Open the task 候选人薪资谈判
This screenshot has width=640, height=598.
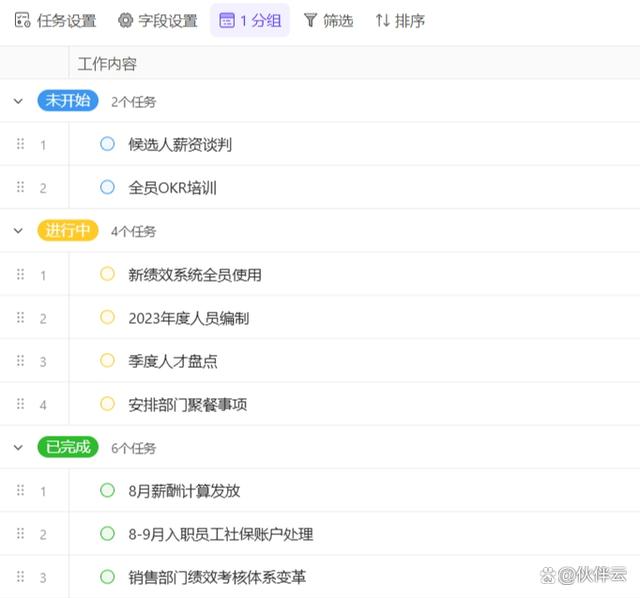(x=180, y=144)
